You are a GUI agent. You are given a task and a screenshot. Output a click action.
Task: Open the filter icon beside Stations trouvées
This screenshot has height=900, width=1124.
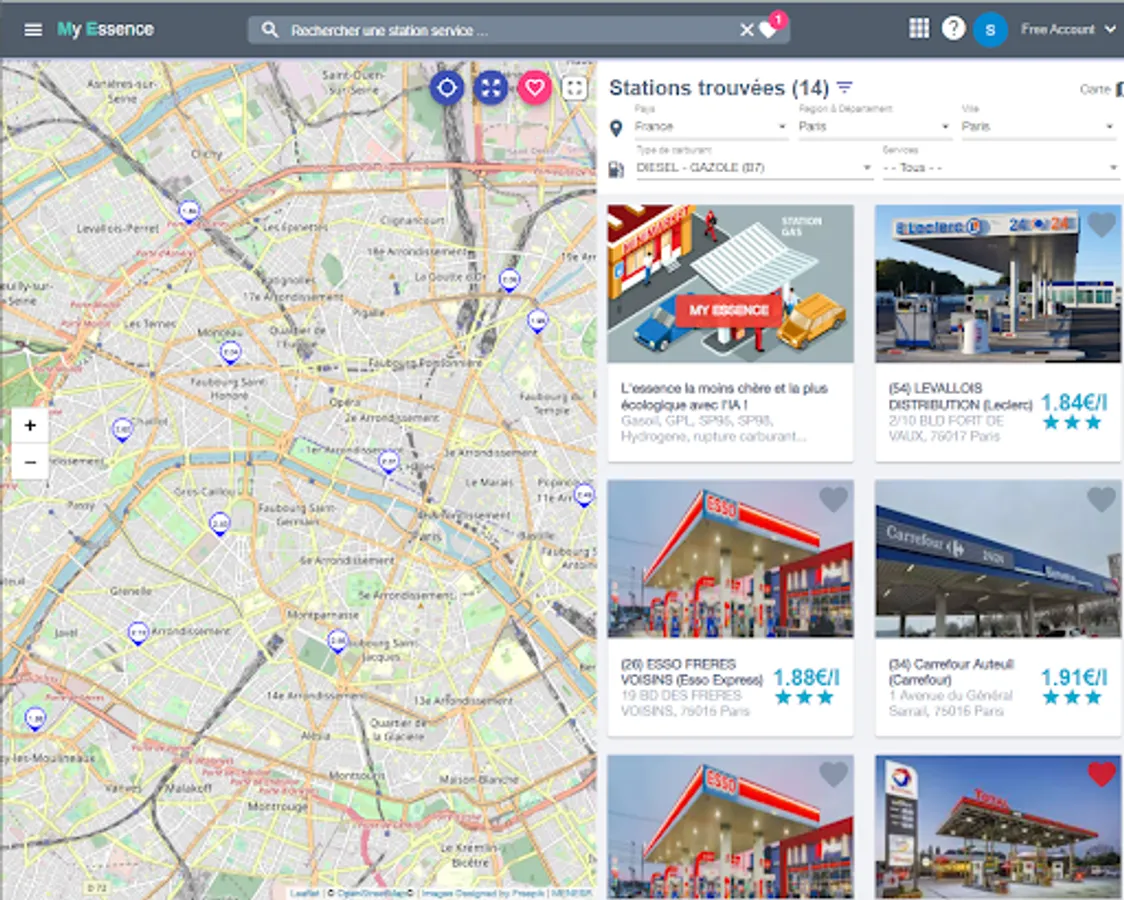pyautogui.click(x=845, y=87)
